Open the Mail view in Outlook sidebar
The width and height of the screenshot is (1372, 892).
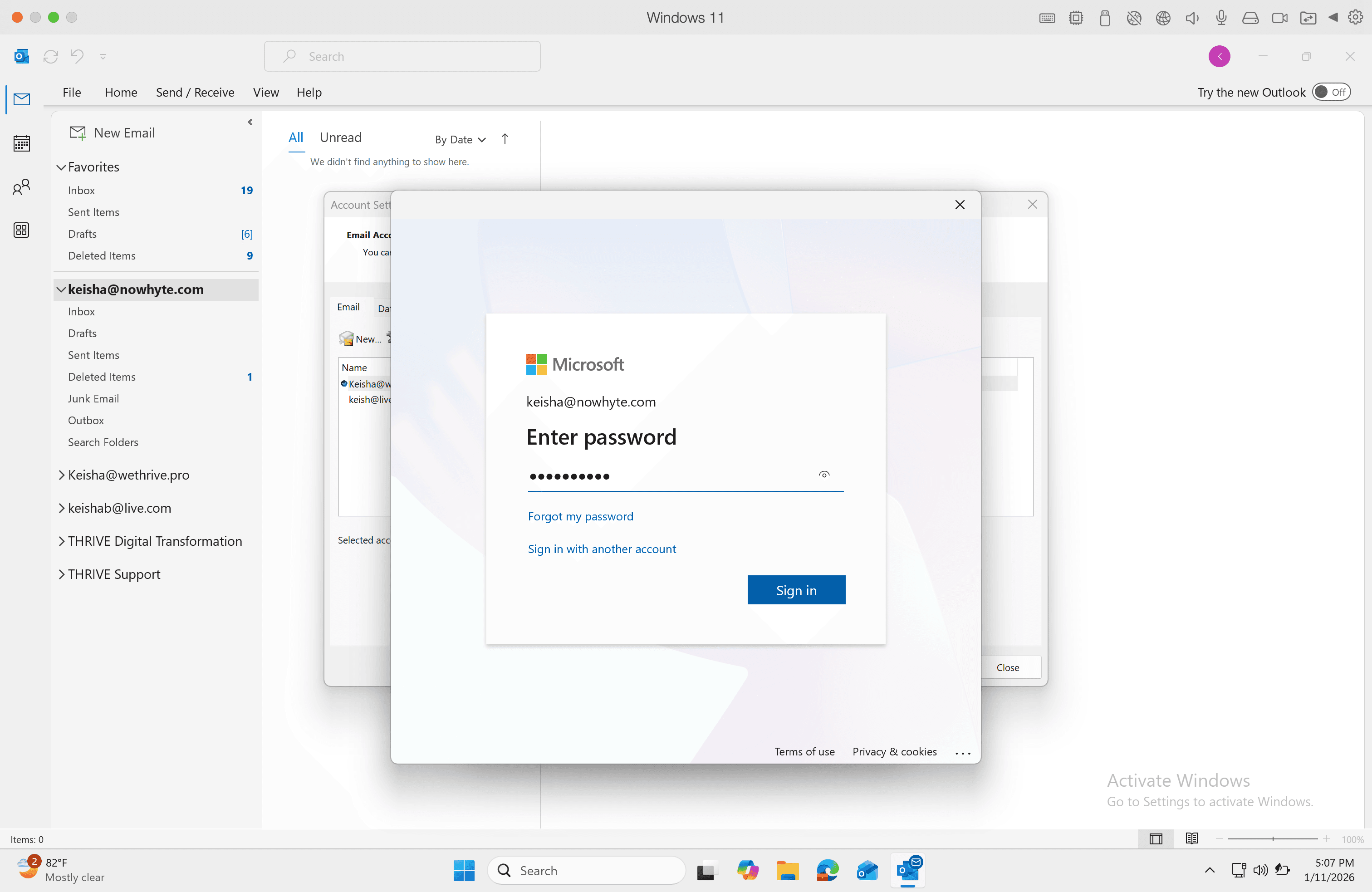point(21,99)
